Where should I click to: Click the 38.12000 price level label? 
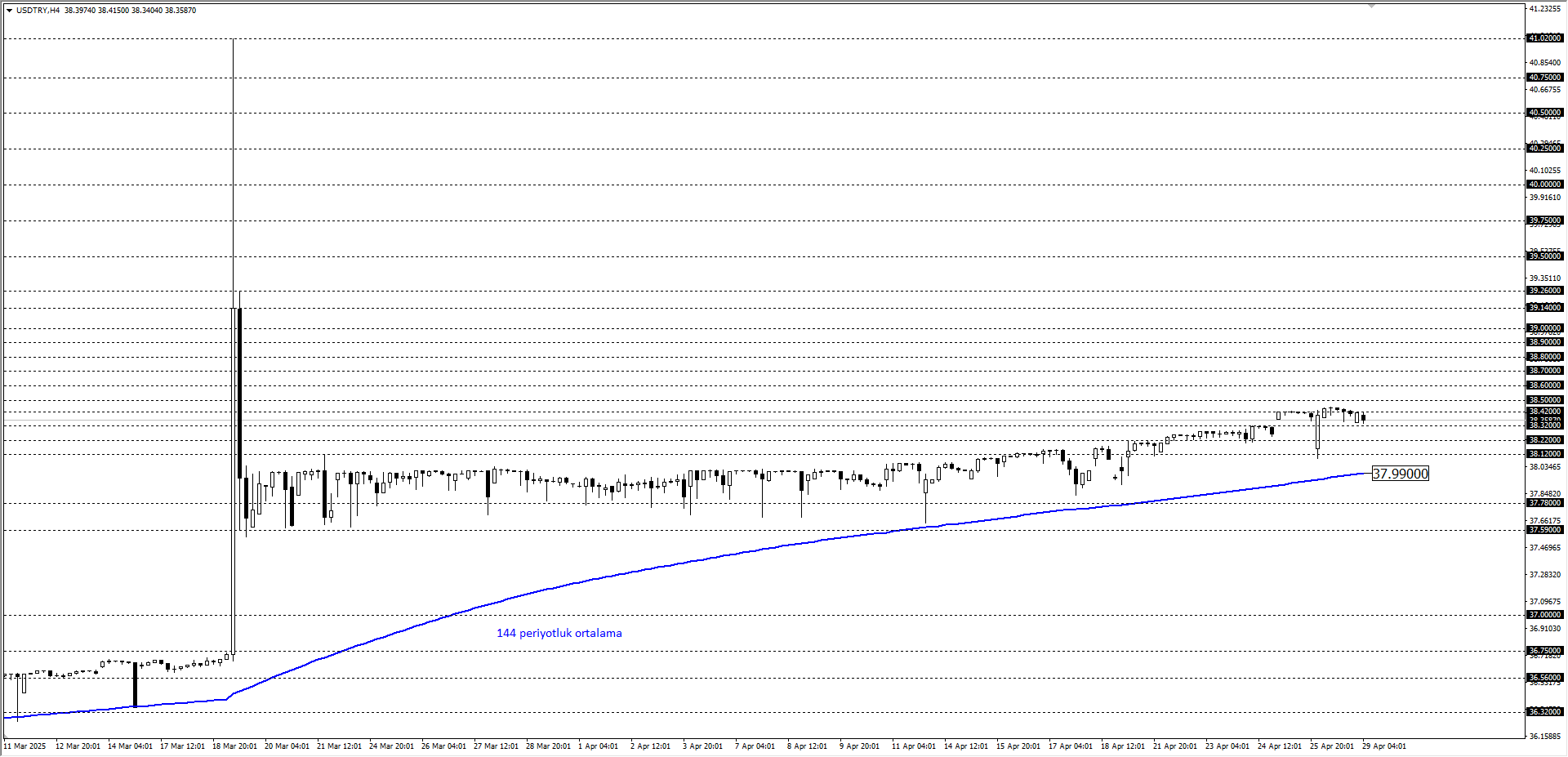1544,454
